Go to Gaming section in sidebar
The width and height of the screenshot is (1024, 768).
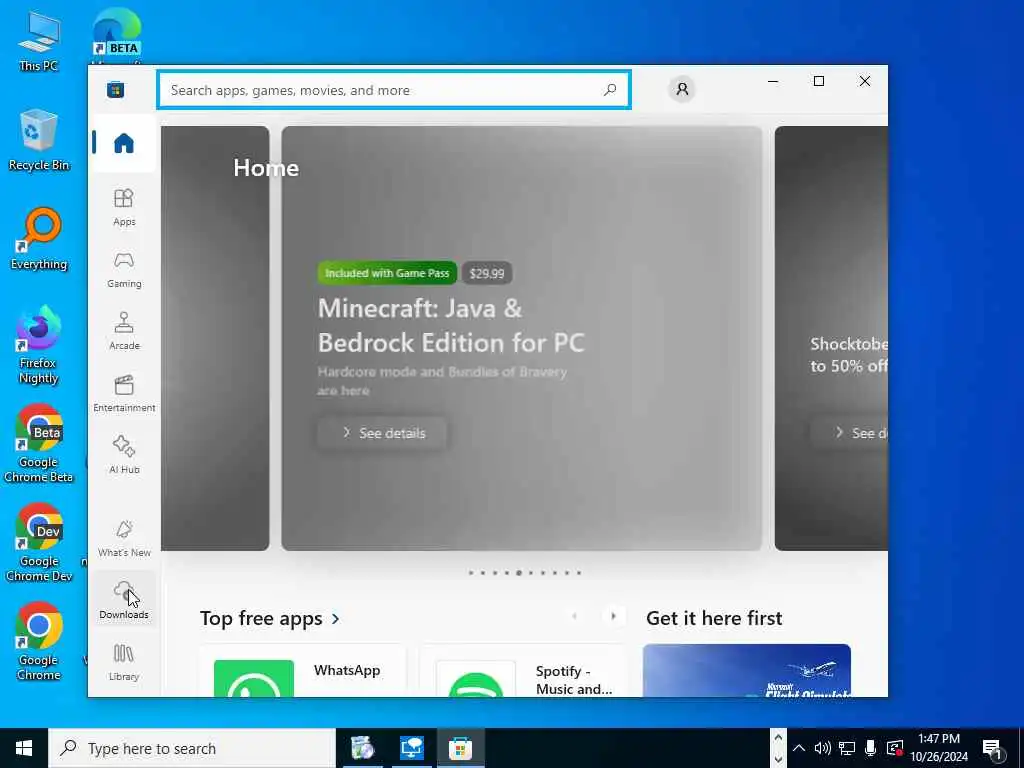pyautogui.click(x=123, y=269)
